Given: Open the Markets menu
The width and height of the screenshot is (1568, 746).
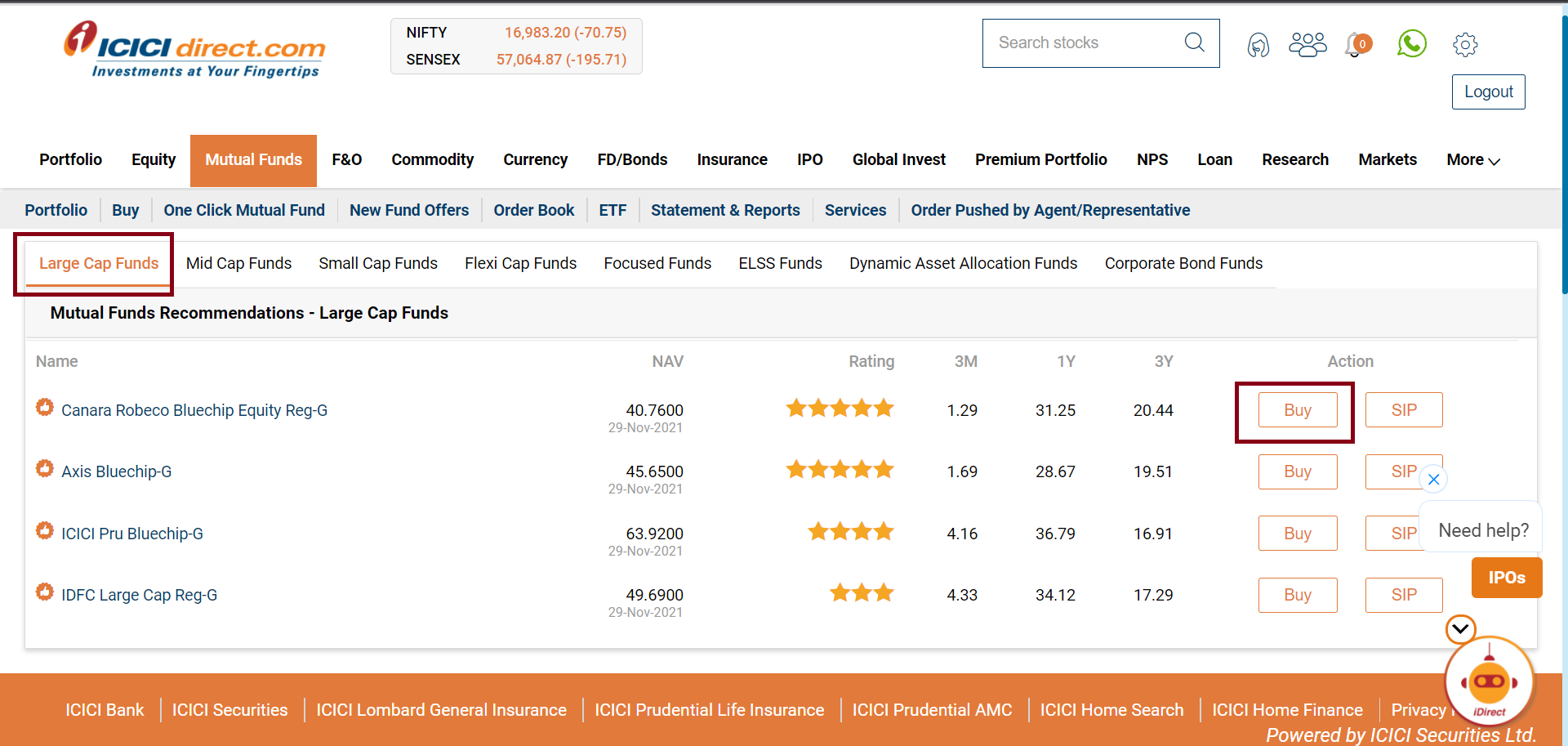Looking at the screenshot, I should (x=1388, y=160).
